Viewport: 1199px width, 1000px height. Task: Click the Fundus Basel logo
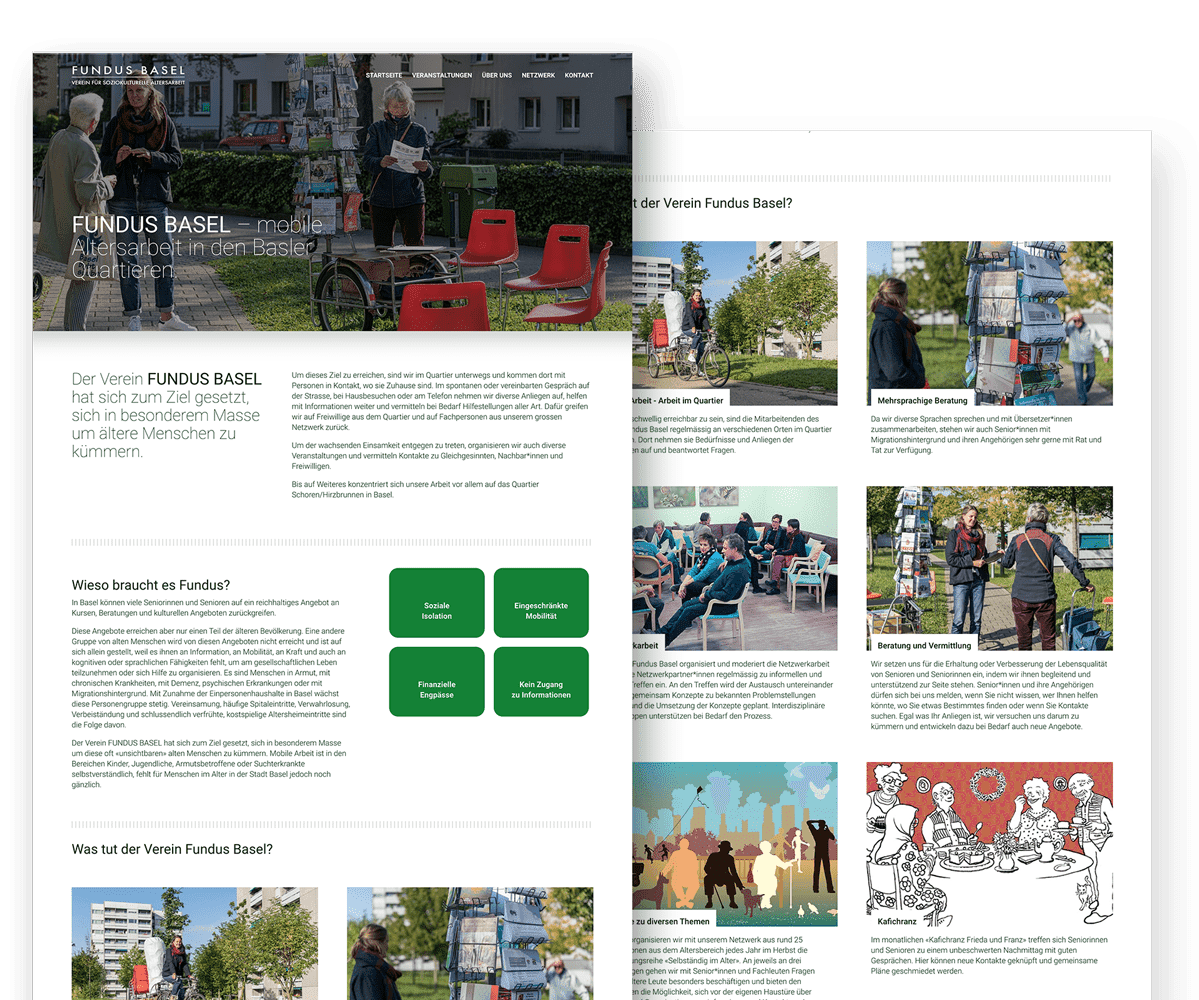tap(128, 74)
